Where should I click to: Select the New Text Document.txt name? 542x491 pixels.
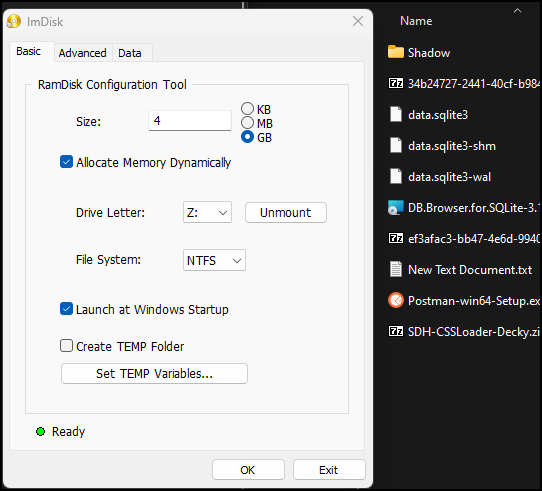(x=470, y=269)
